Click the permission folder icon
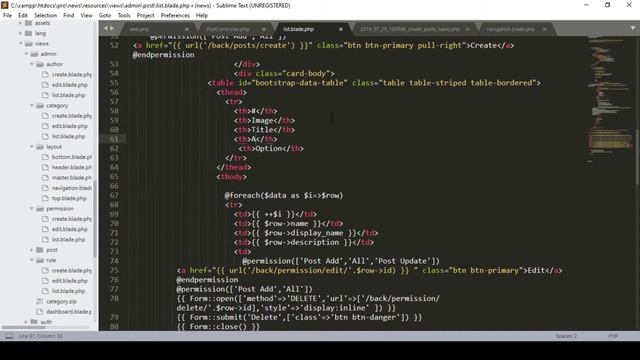Image resolution: width=640 pixels, height=360 pixels. (40, 209)
